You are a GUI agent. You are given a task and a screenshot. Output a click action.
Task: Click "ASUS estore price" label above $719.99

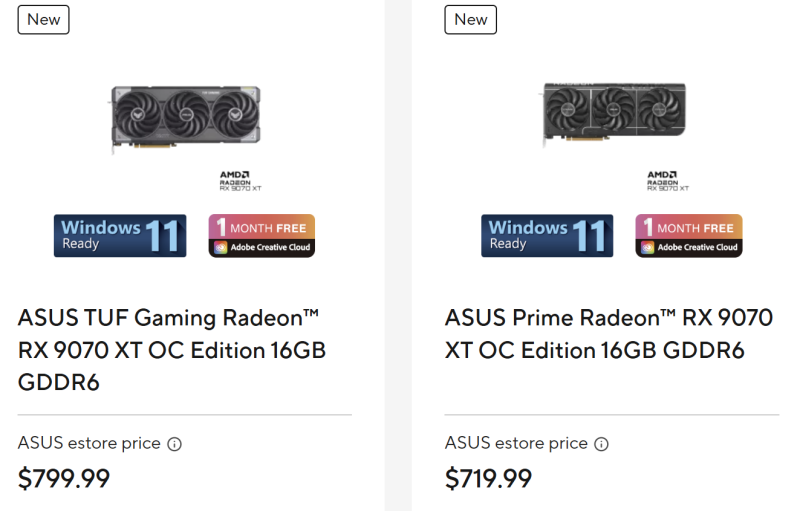pos(516,443)
